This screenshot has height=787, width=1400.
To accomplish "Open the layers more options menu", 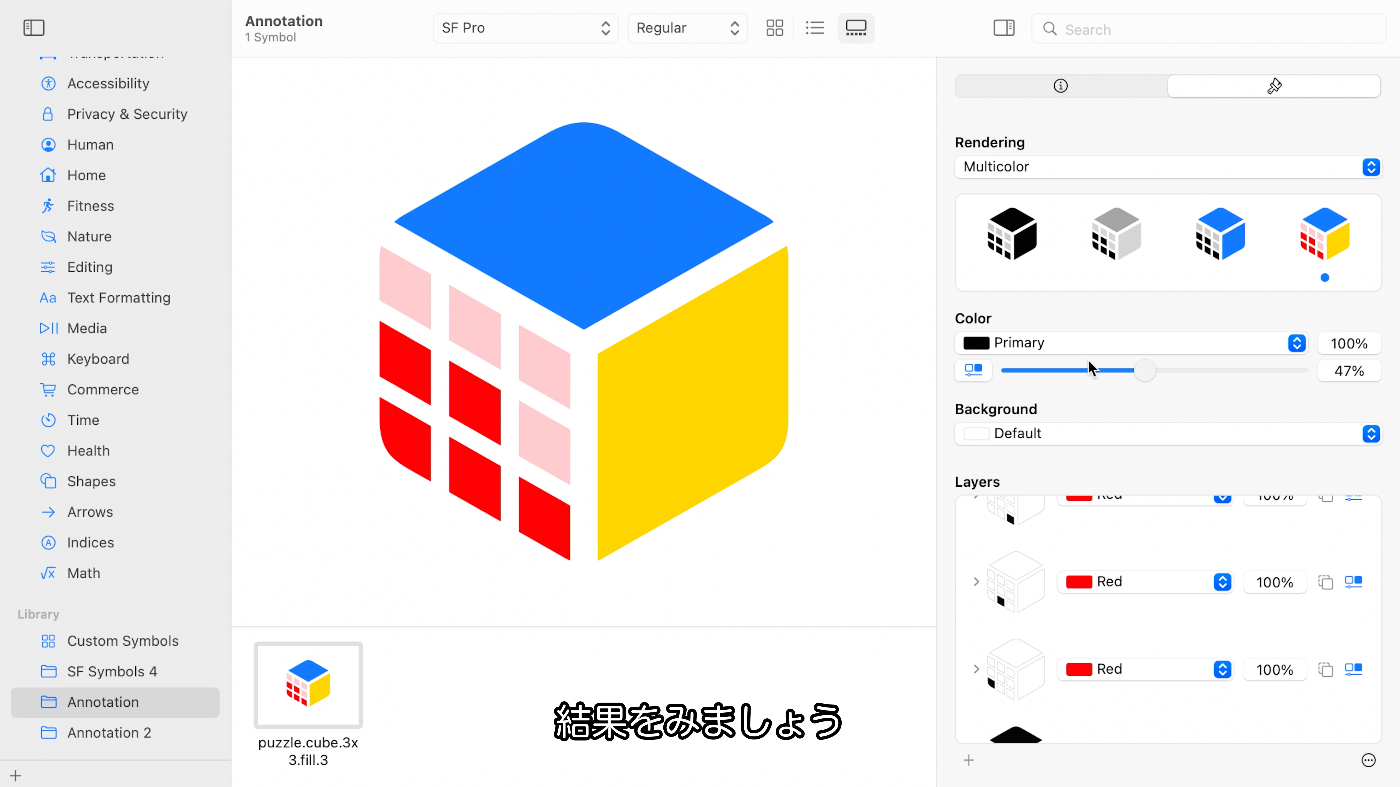I will [1369, 760].
